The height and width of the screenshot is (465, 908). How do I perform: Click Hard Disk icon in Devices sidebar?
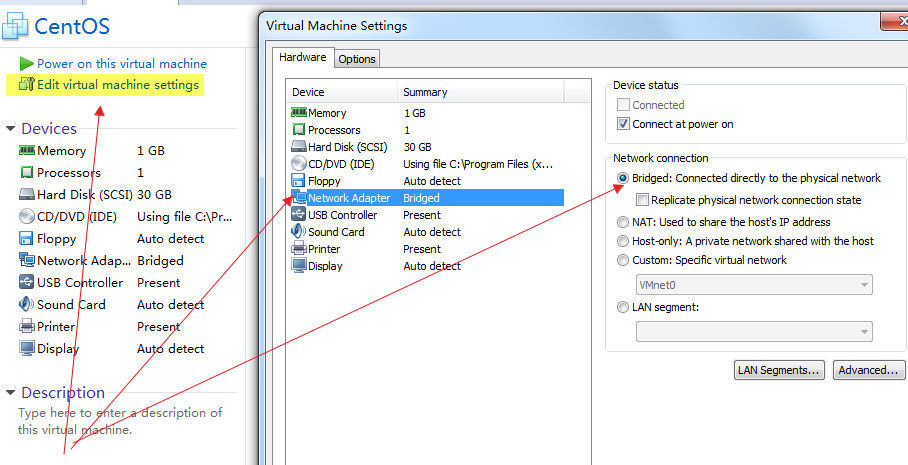point(27,195)
